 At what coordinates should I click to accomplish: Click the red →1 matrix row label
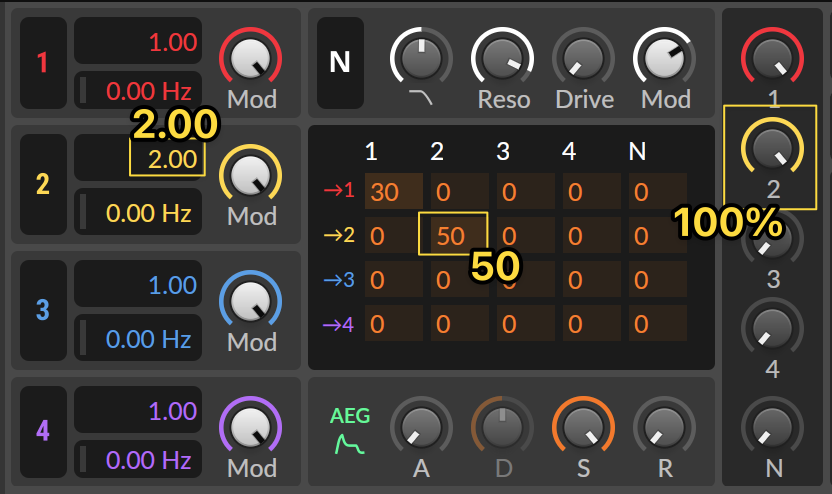(x=339, y=189)
